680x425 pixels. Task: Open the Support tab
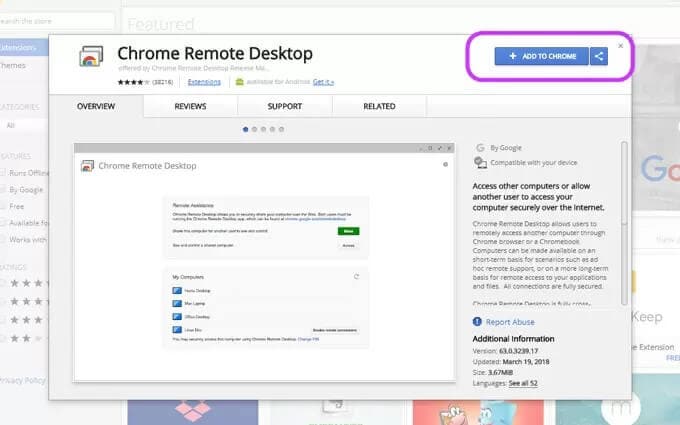point(285,106)
